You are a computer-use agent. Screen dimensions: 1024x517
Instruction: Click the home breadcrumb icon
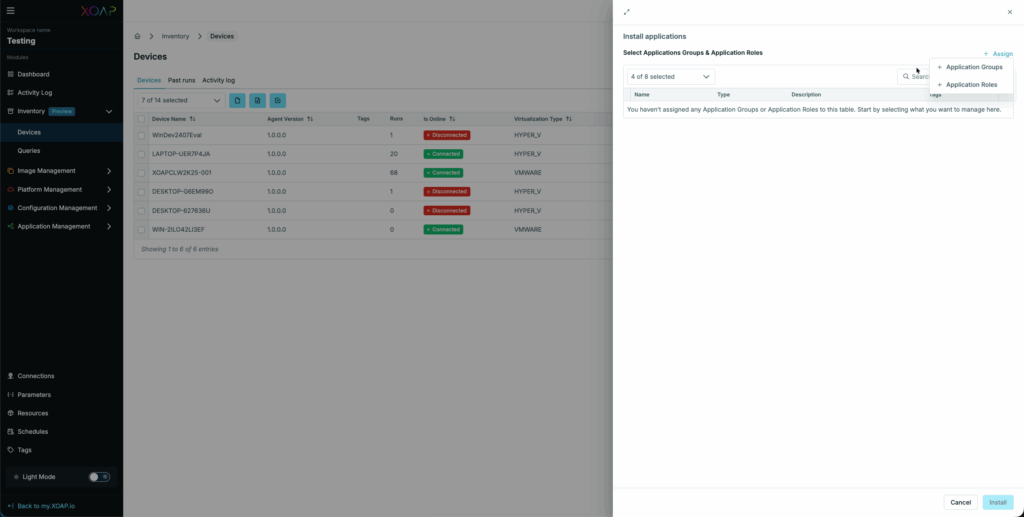(137, 36)
